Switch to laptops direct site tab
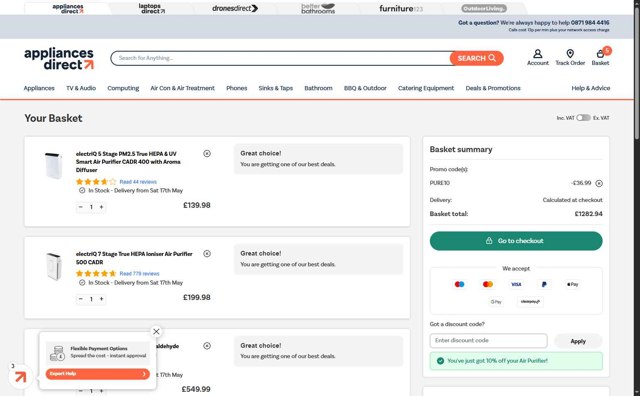Image resolution: width=640 pixels, height=396 pixels. (152, 8)
